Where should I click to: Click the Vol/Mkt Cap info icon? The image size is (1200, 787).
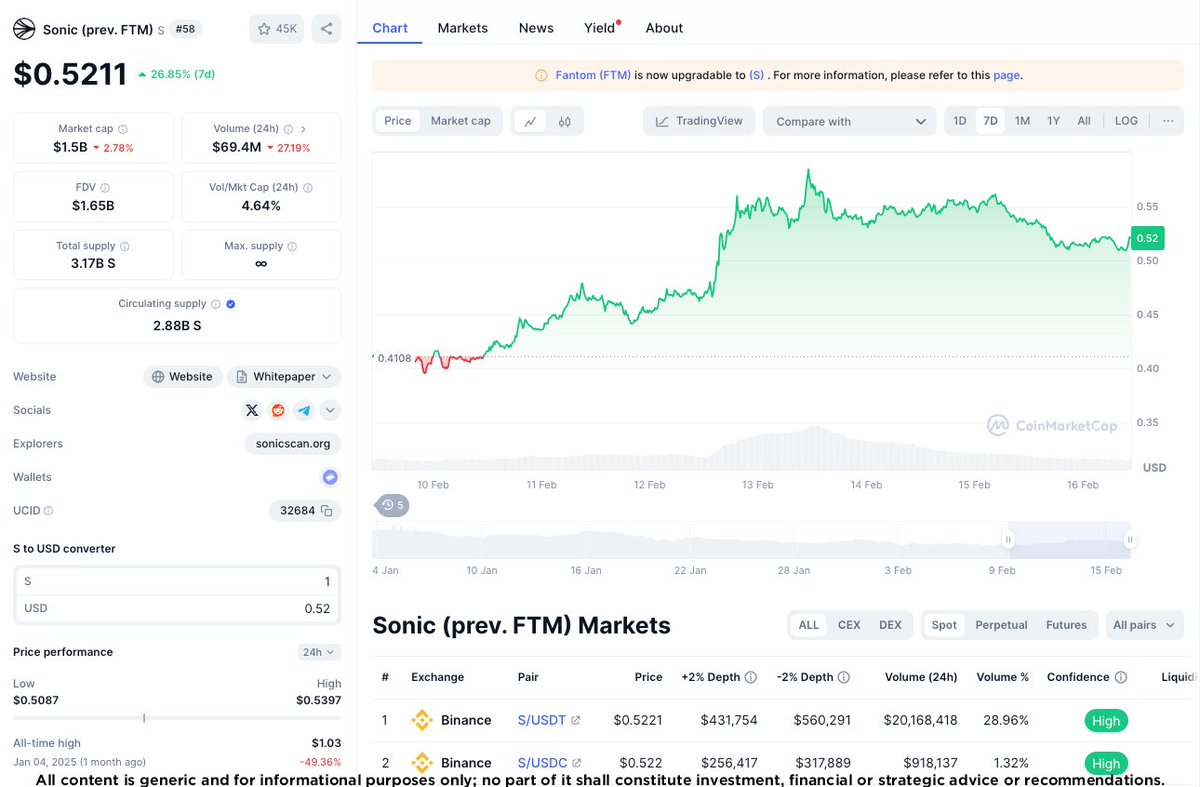[x=308, y=187]
